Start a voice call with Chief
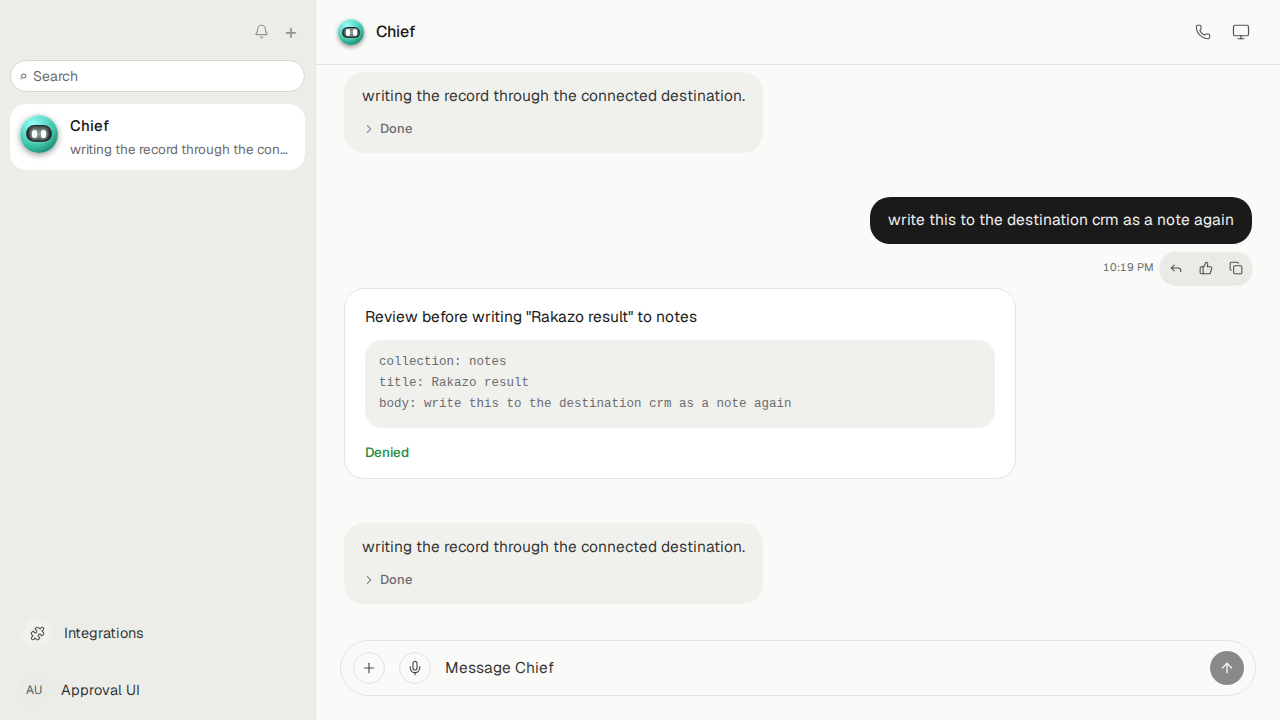Viewport: 1280px width, 720px height. pos(1203,32)
